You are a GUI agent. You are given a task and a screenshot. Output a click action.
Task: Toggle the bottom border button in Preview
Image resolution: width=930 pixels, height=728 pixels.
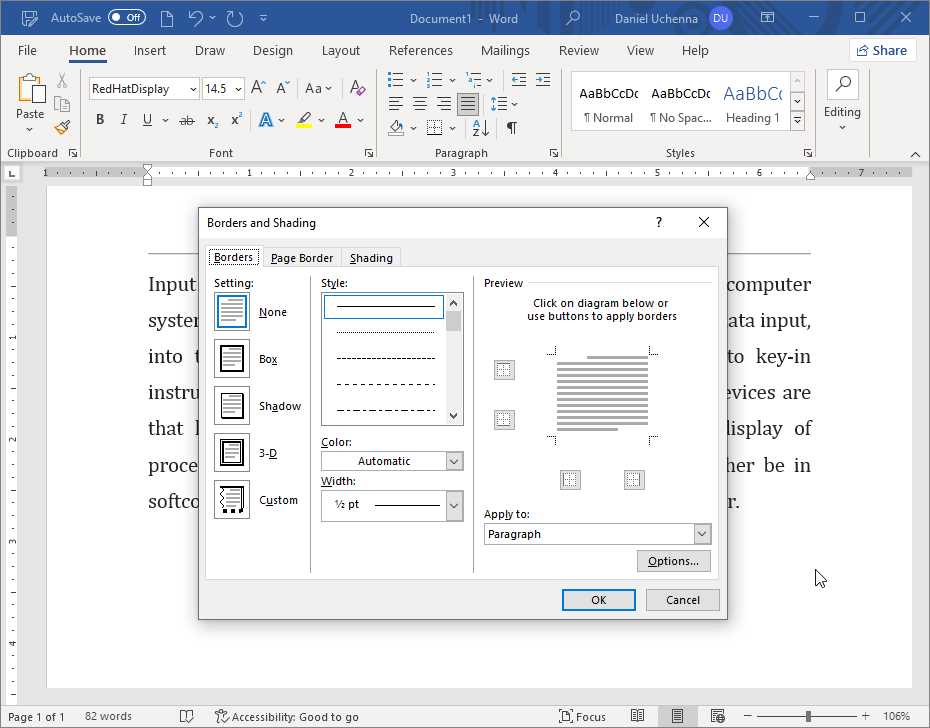[504, 420]
